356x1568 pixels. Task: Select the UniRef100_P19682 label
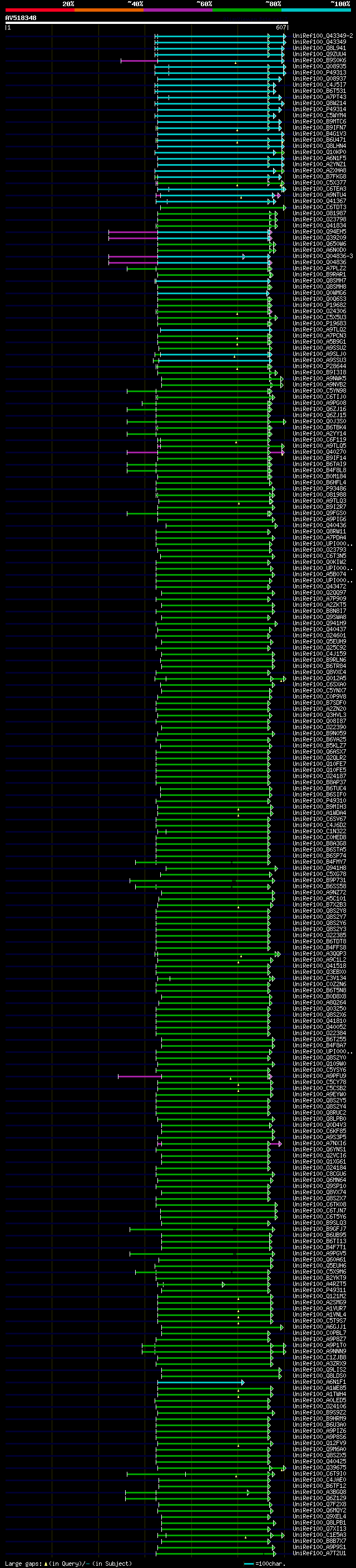point(319,305)
